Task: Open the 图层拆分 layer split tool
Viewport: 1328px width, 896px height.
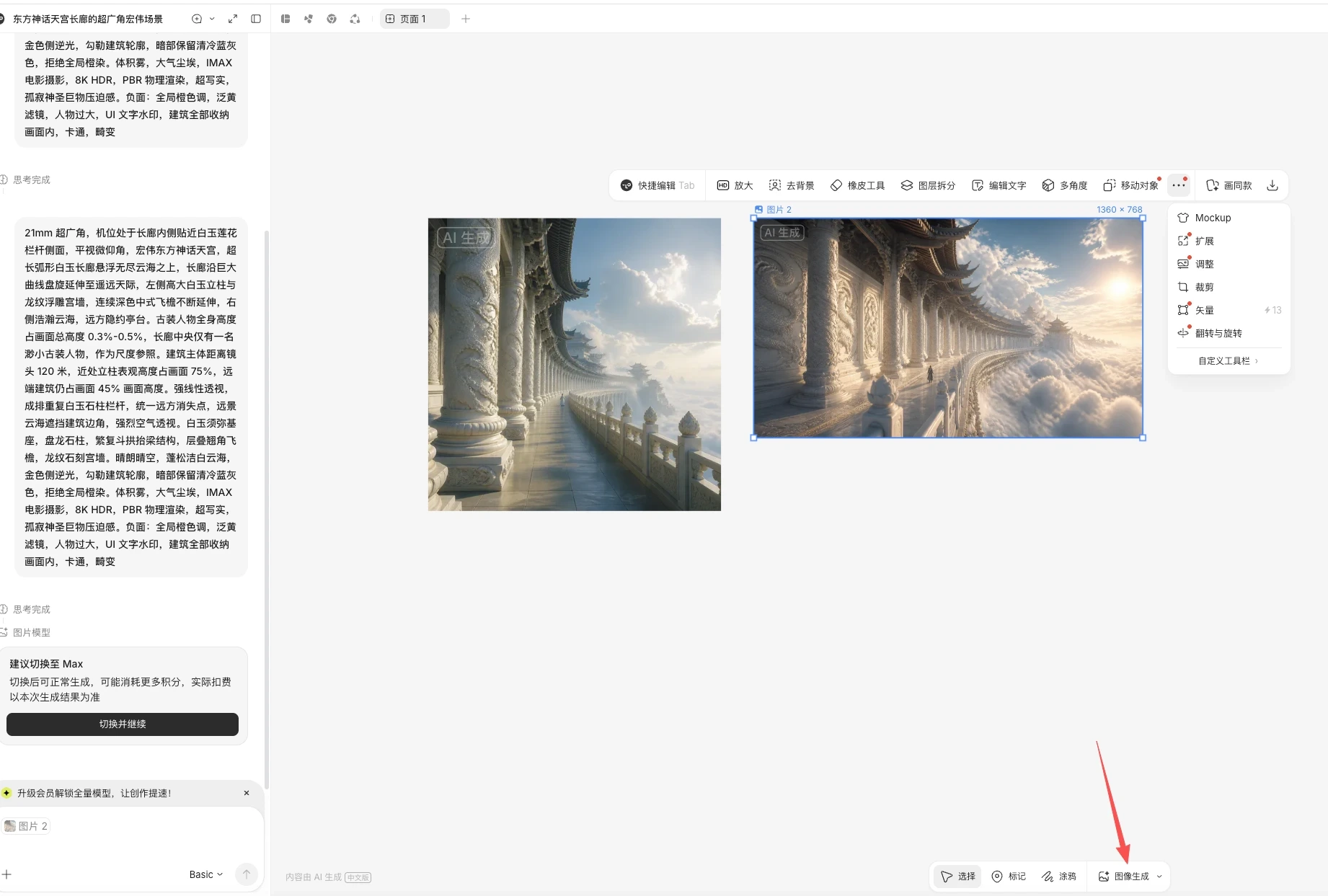Action: [928, 185]
